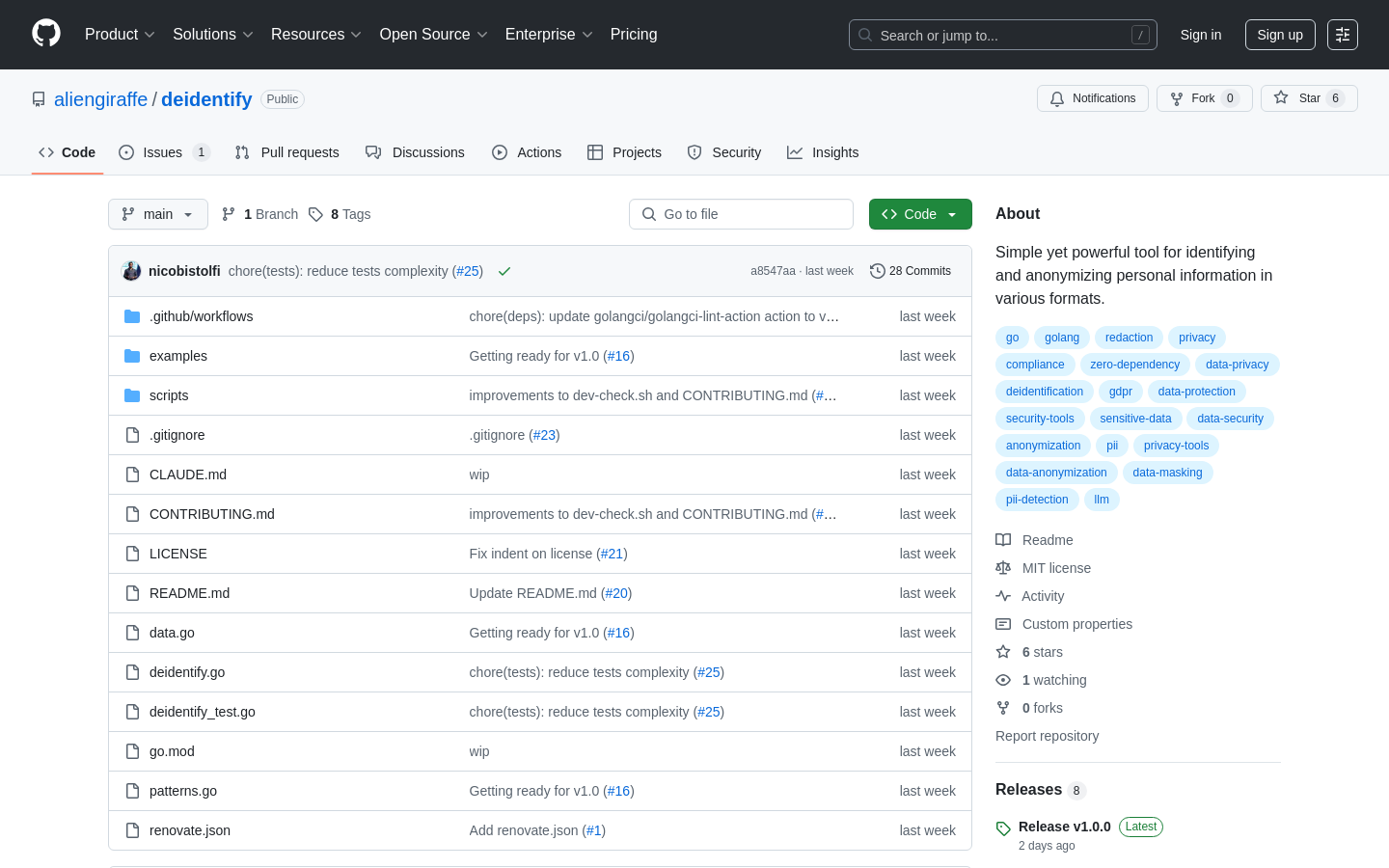
Task: Expand the Open Source menu
Action: 434,35
